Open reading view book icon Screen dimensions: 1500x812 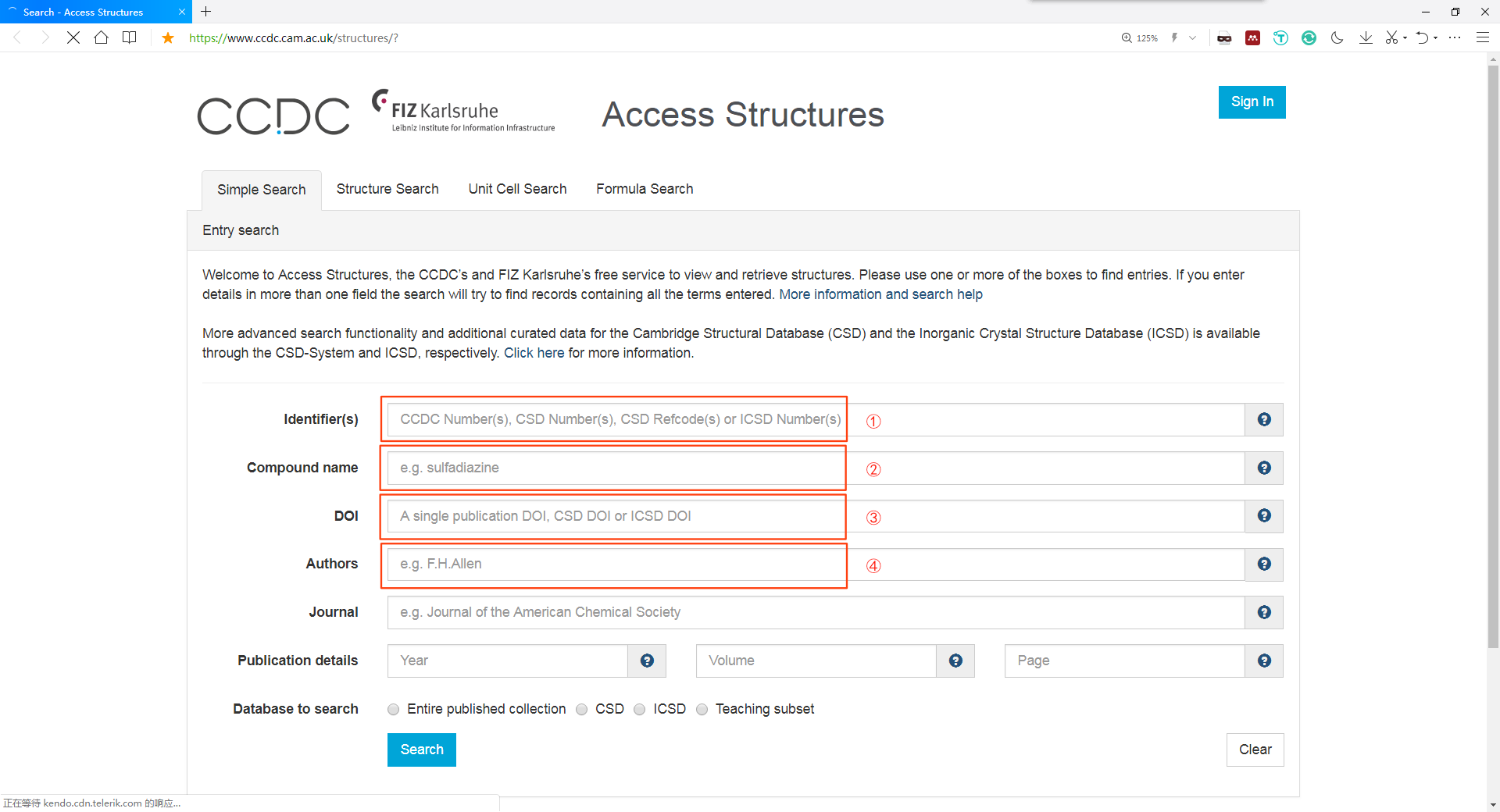click(x=130, y=37)
